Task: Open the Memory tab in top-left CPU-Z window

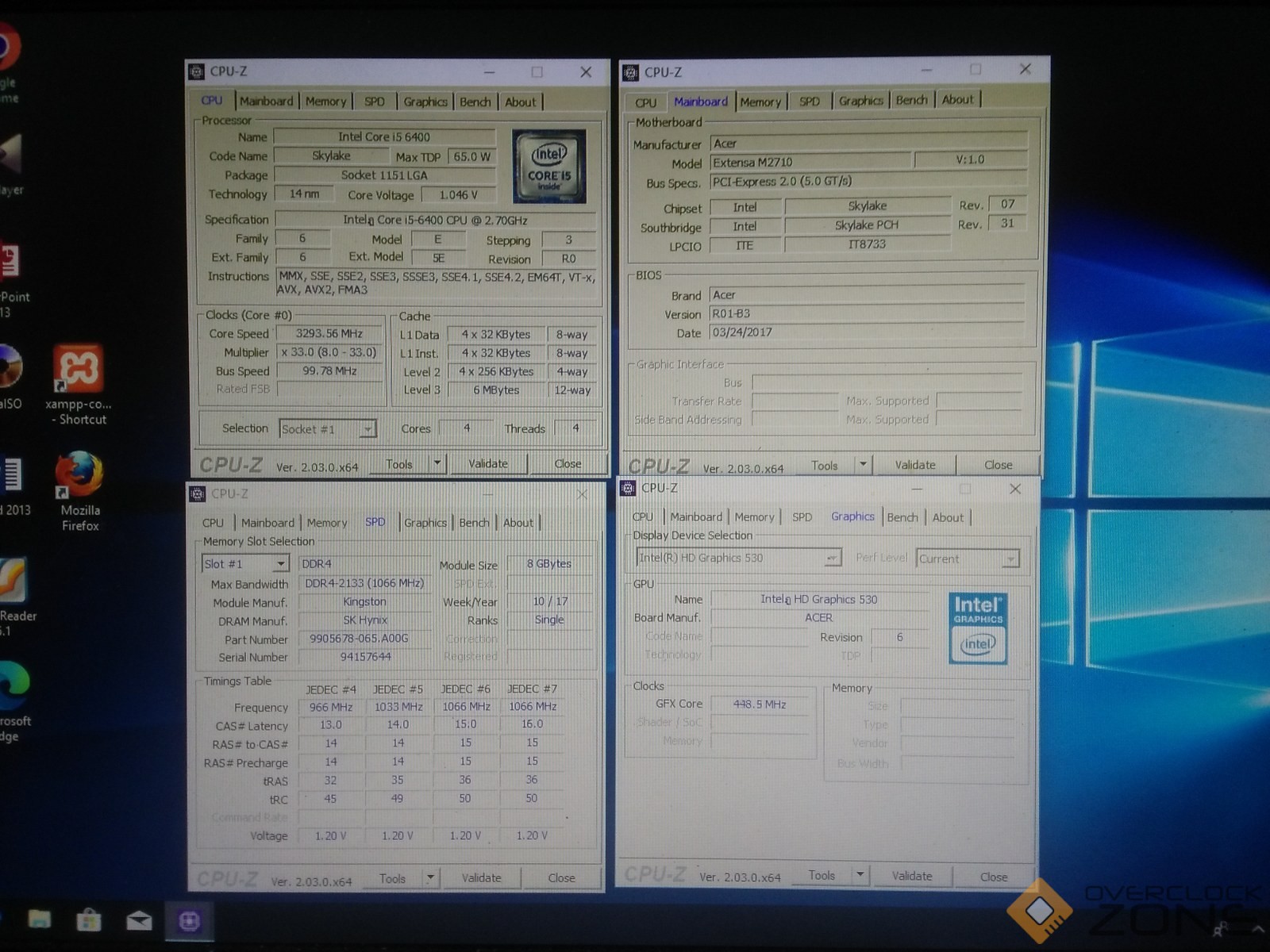Action: pyautogui.click(x=325, y=102)
